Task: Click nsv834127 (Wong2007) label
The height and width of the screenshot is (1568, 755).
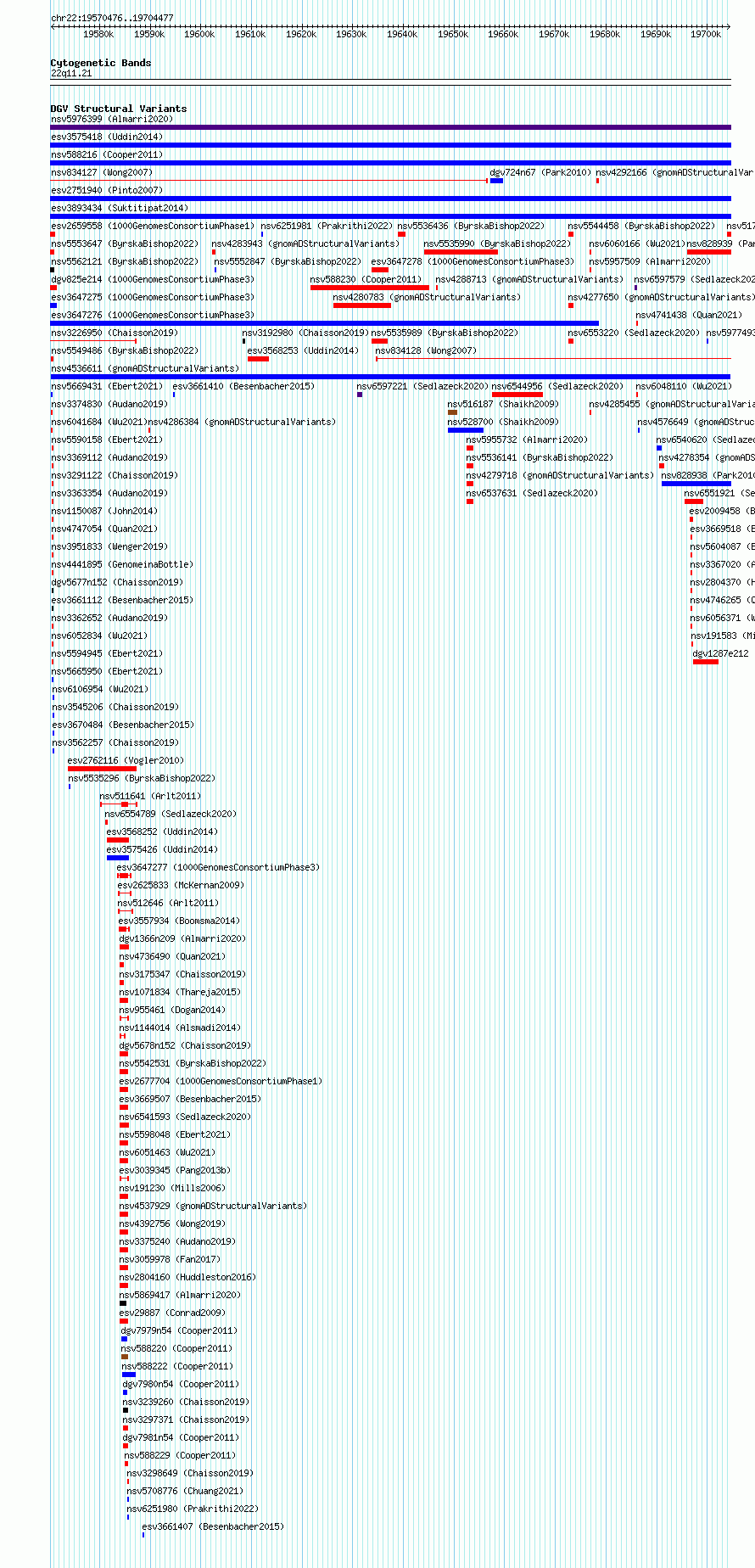Action: tap(102, 172)
